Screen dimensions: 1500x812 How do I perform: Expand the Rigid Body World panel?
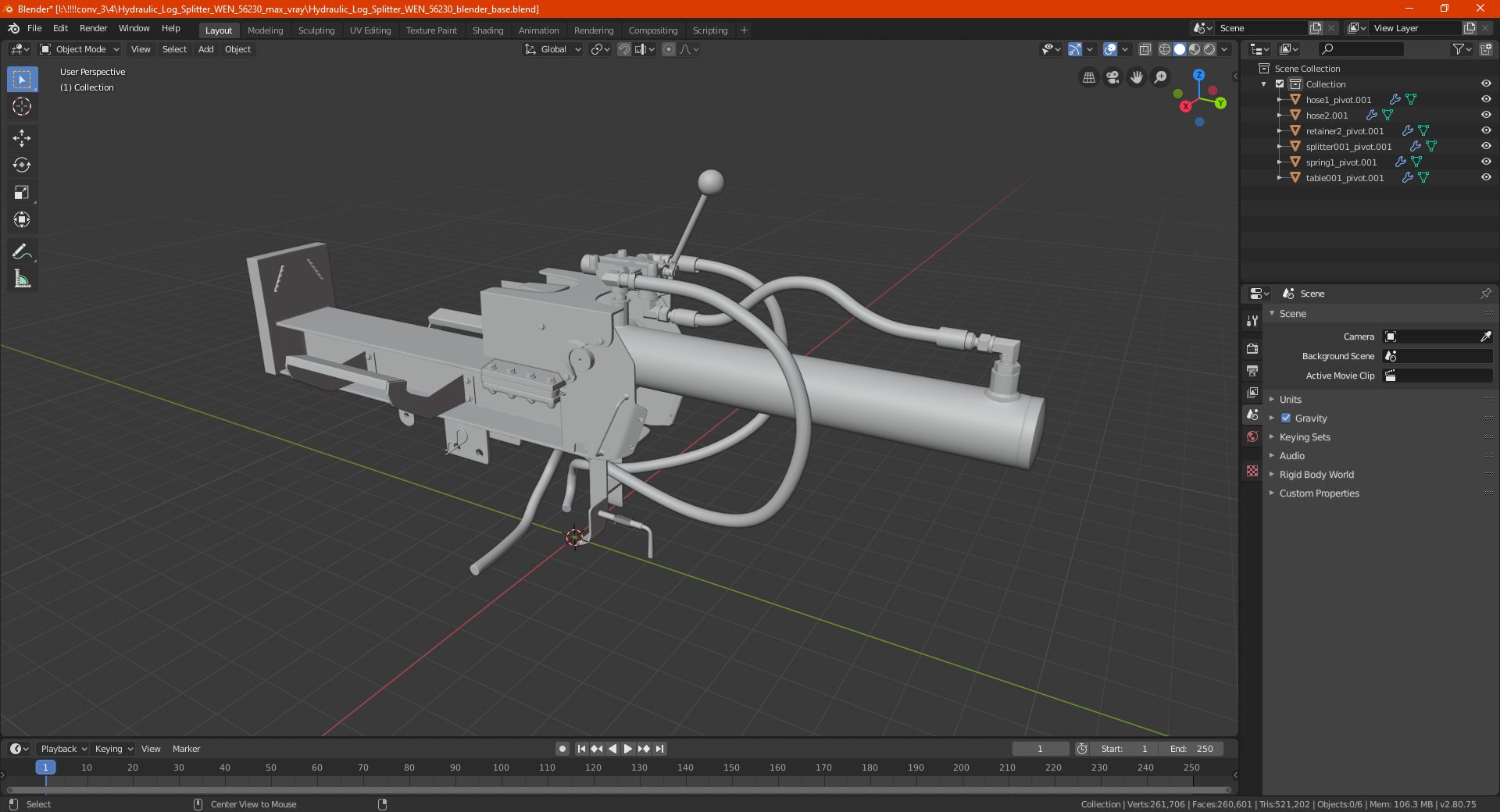click(1316, 475)
